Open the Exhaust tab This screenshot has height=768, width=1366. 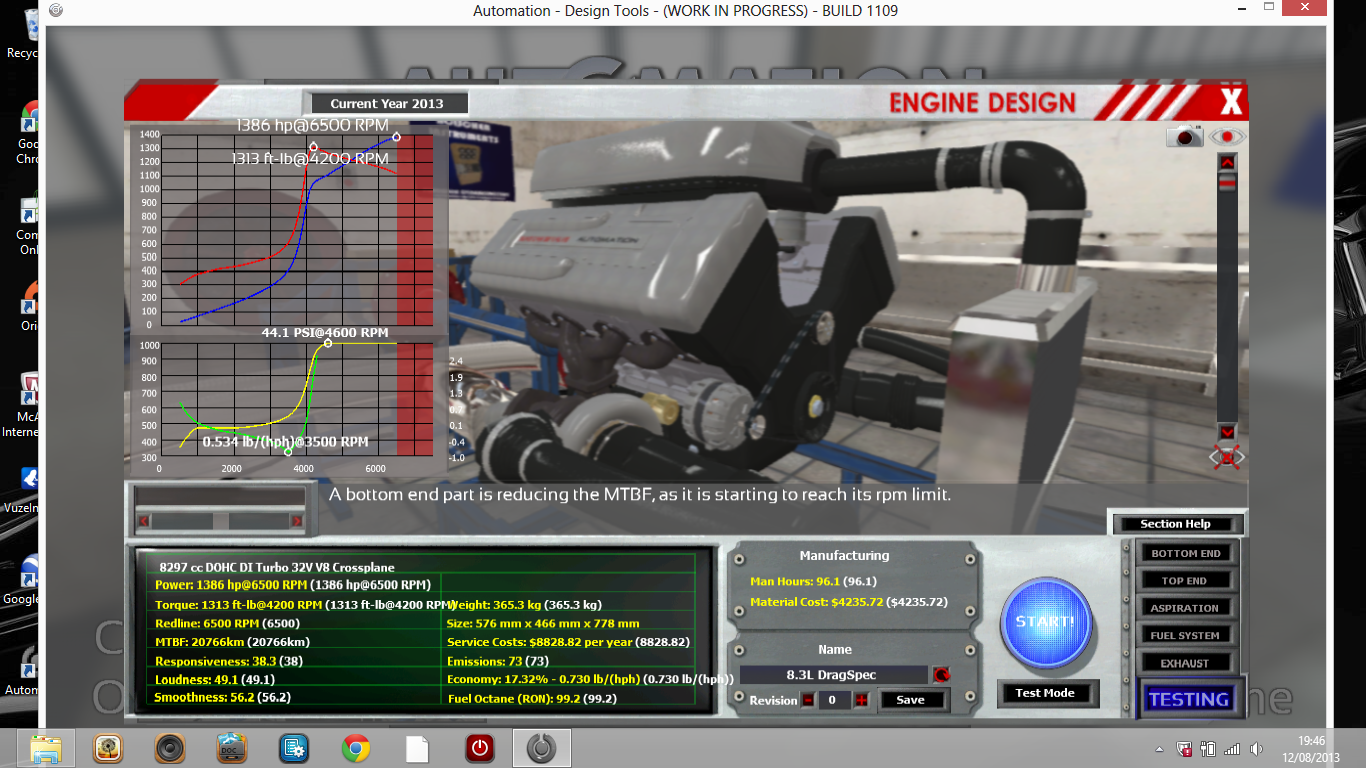click(x=1186, y=663)
